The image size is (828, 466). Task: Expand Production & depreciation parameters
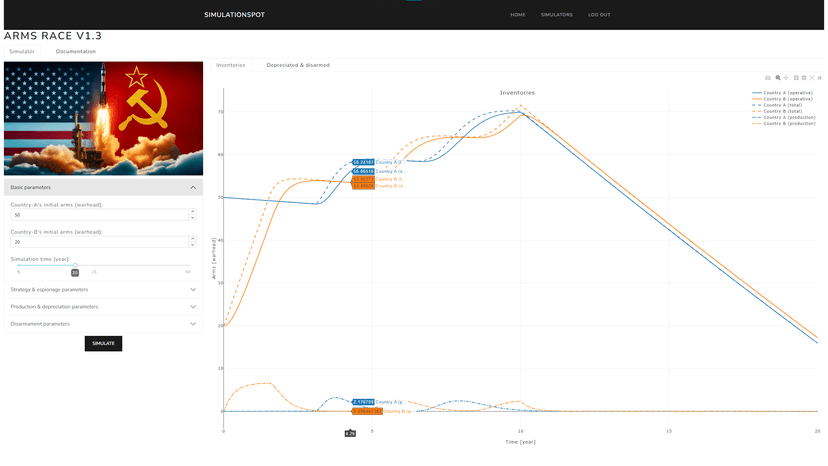[103, 307]
